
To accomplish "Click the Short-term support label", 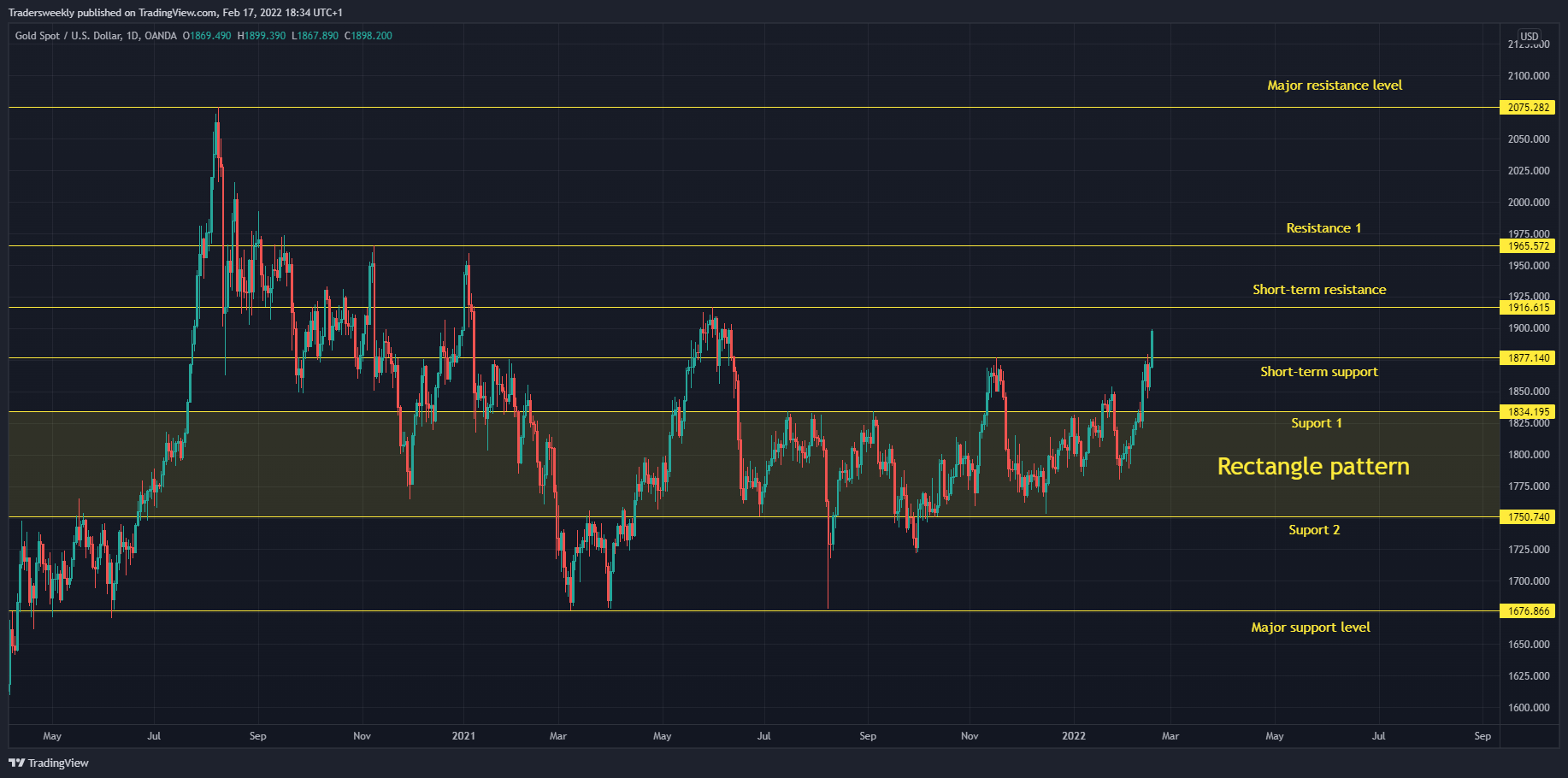I will pos(1319,372).
